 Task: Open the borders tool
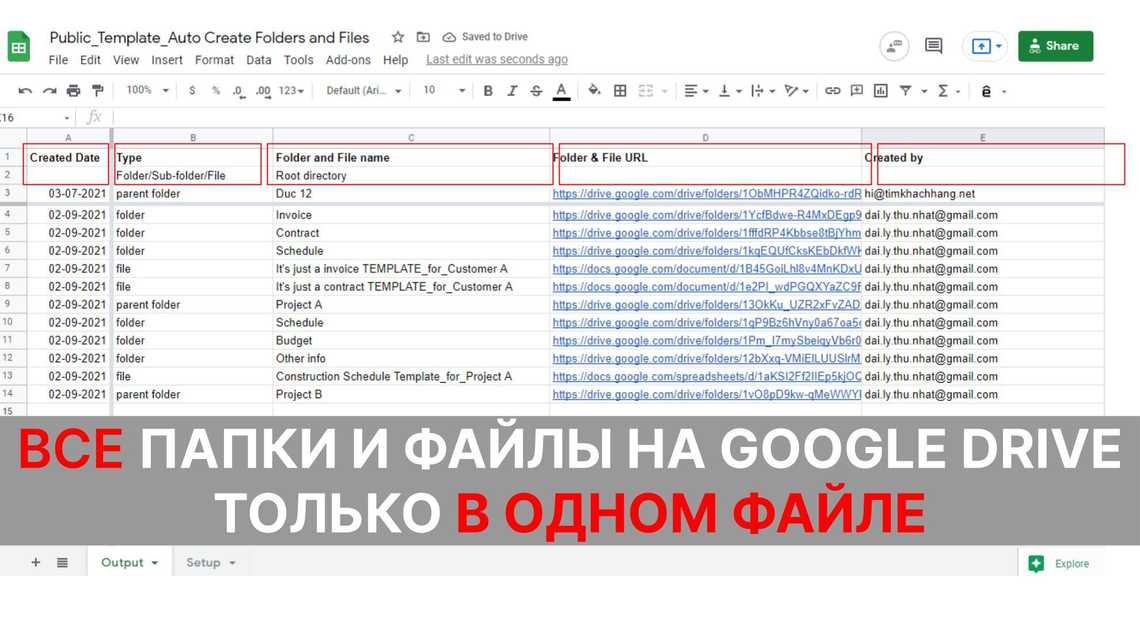620,91
